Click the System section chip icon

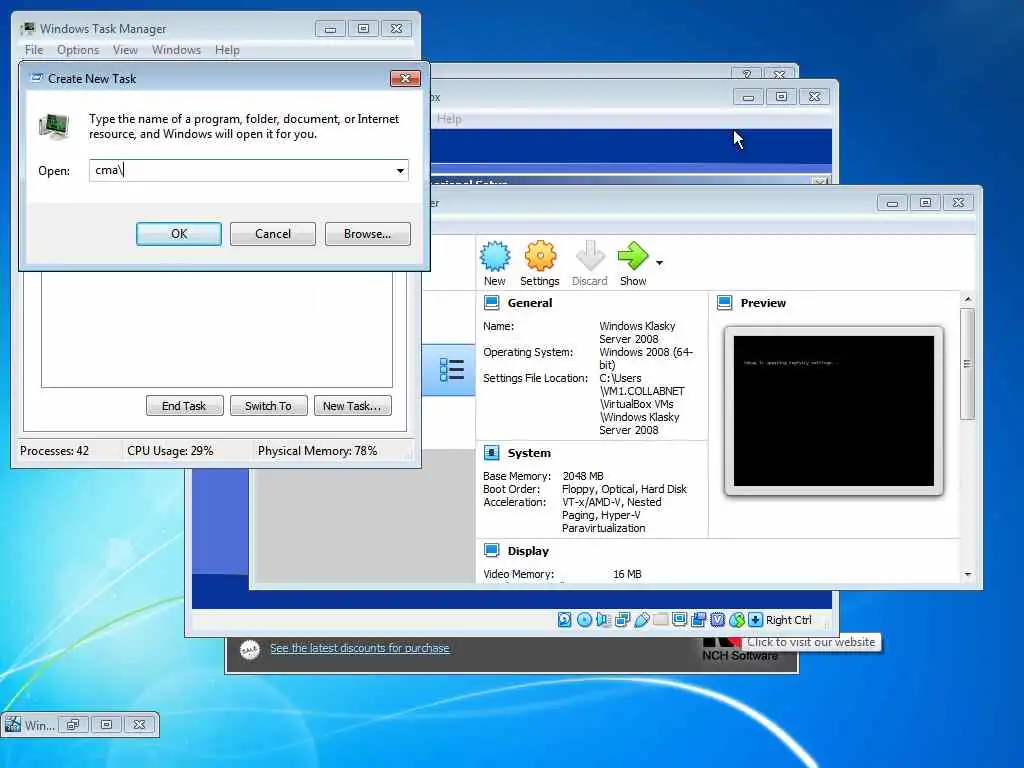click(492, 453)
